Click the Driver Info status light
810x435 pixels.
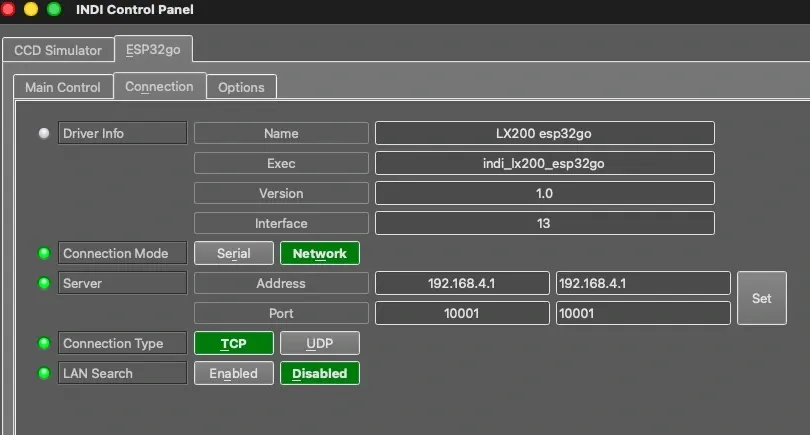pos(44,133)
